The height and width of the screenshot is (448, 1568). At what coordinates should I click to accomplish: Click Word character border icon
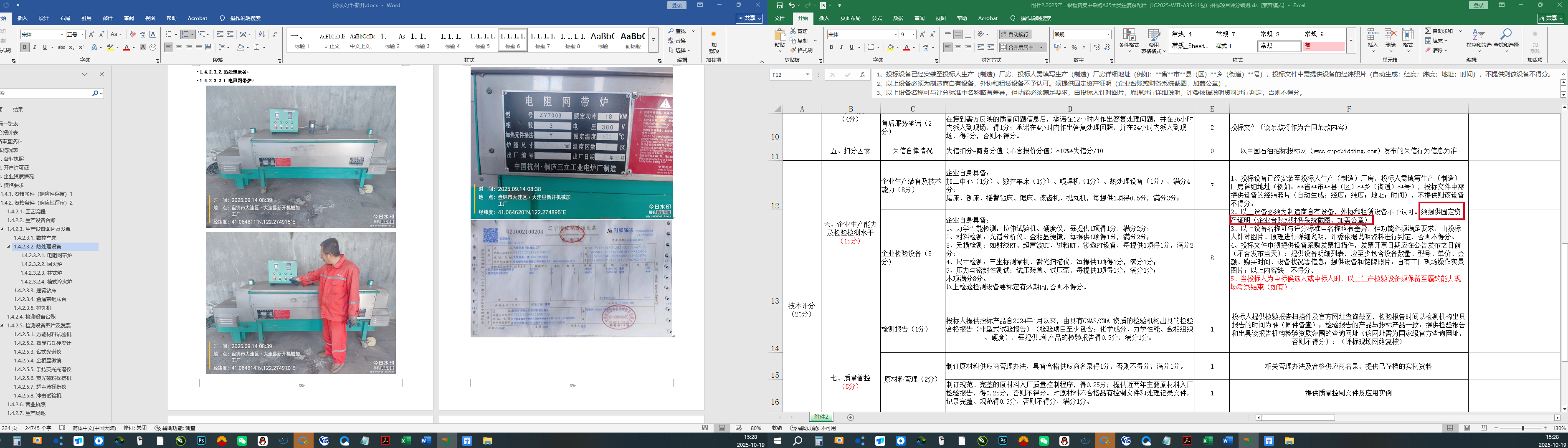coord(153,34)
